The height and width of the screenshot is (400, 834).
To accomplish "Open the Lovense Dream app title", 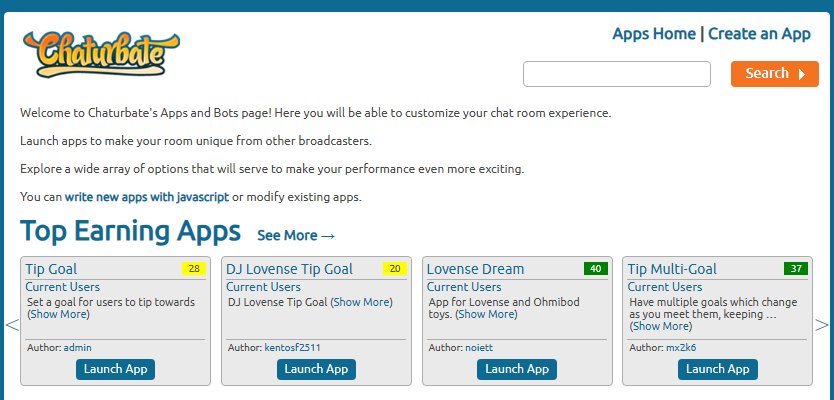I will (x=476, y=269).
